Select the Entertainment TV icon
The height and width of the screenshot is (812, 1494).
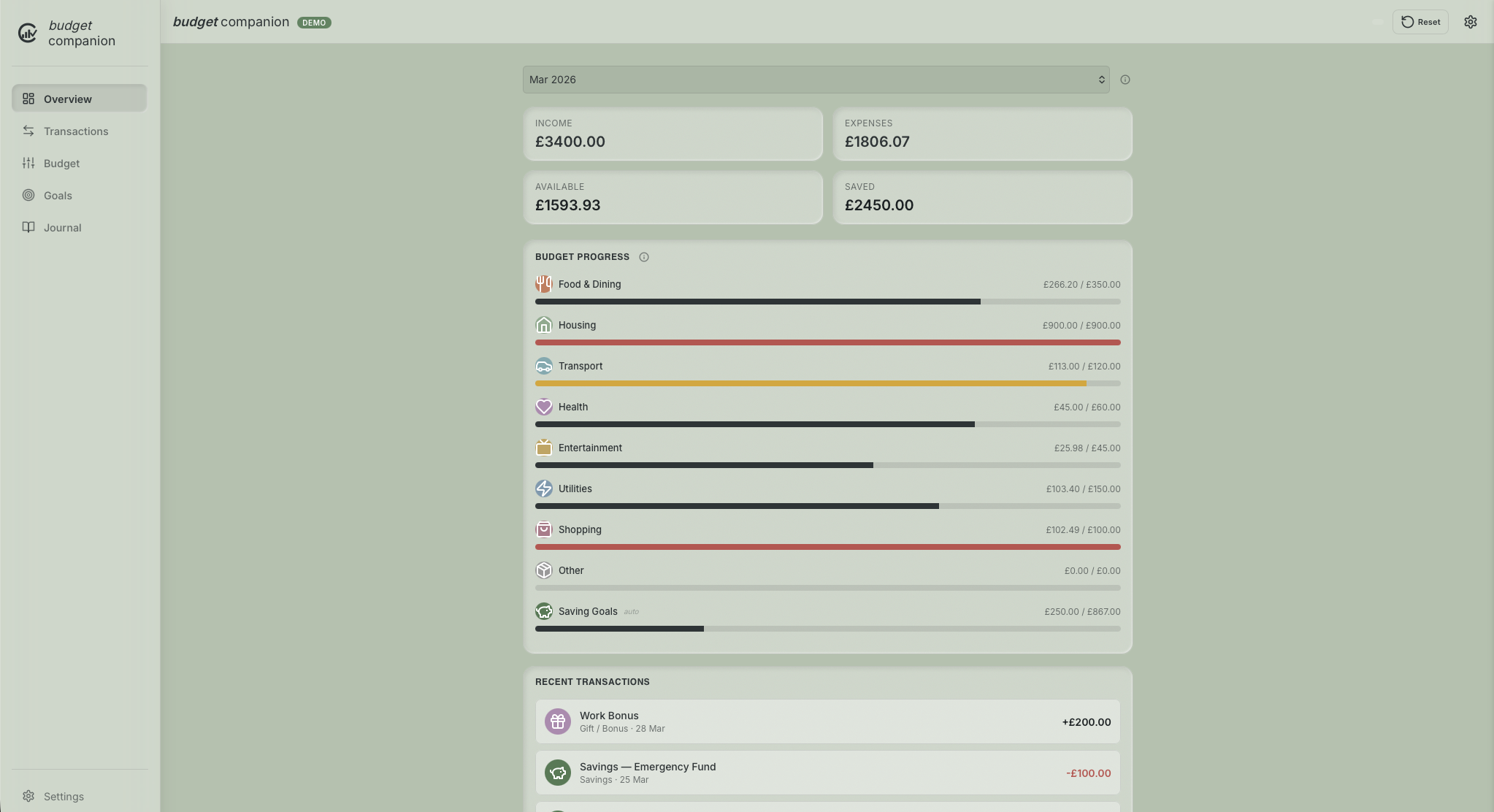[545, 448]
